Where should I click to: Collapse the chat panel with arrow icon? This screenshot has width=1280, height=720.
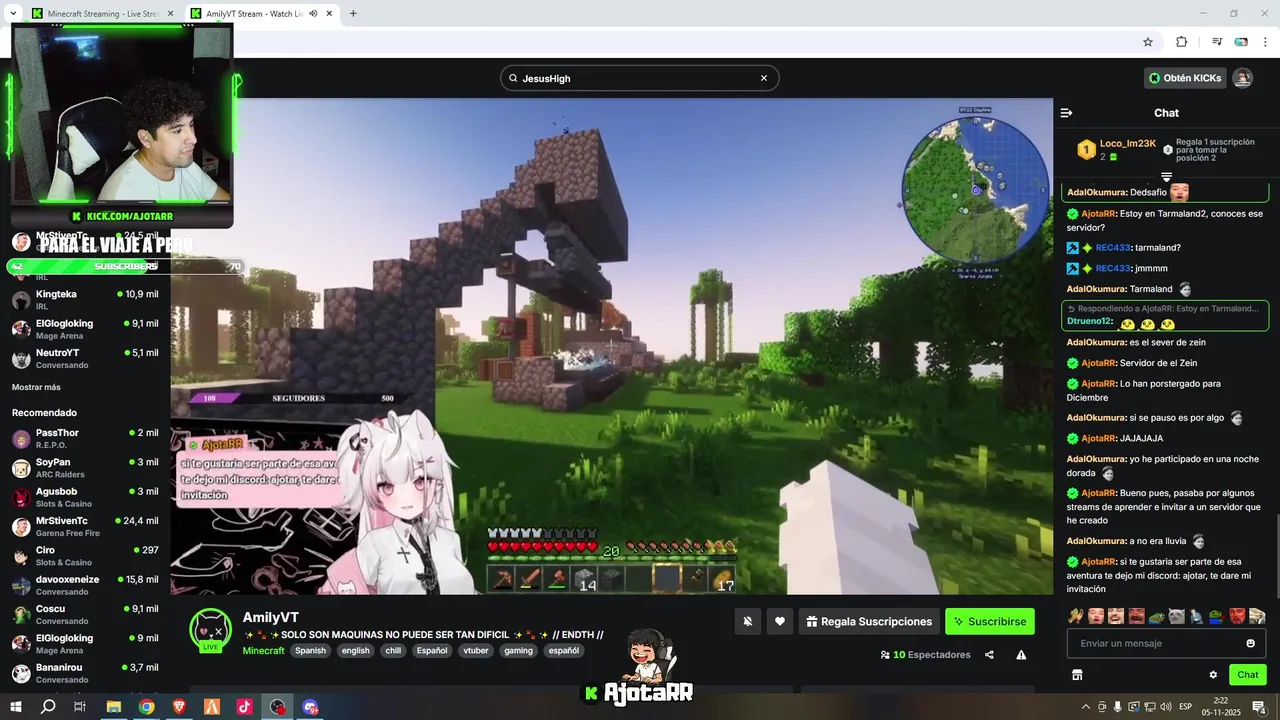click(x=1066, y=113)
